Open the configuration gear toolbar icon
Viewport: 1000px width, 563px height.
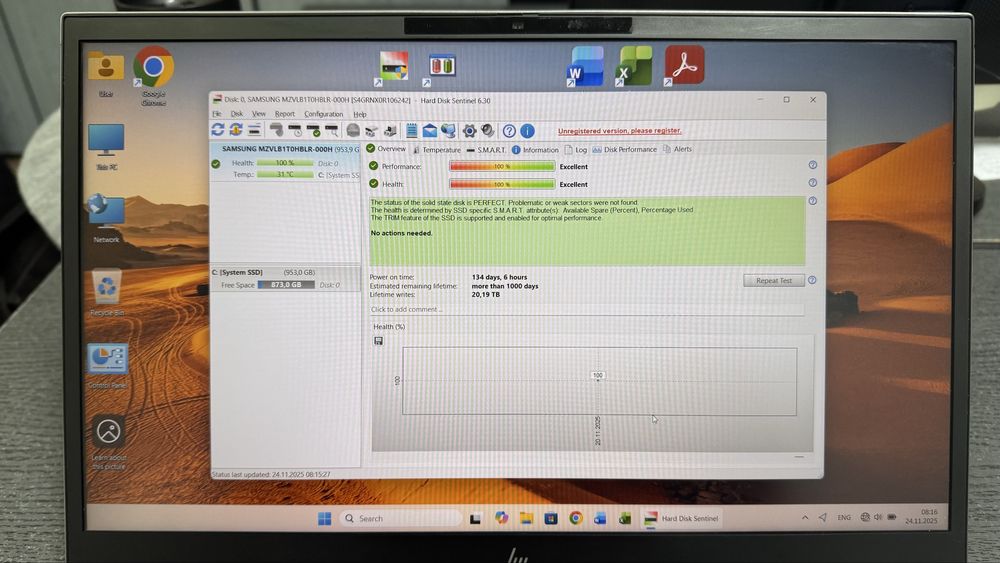469,131
